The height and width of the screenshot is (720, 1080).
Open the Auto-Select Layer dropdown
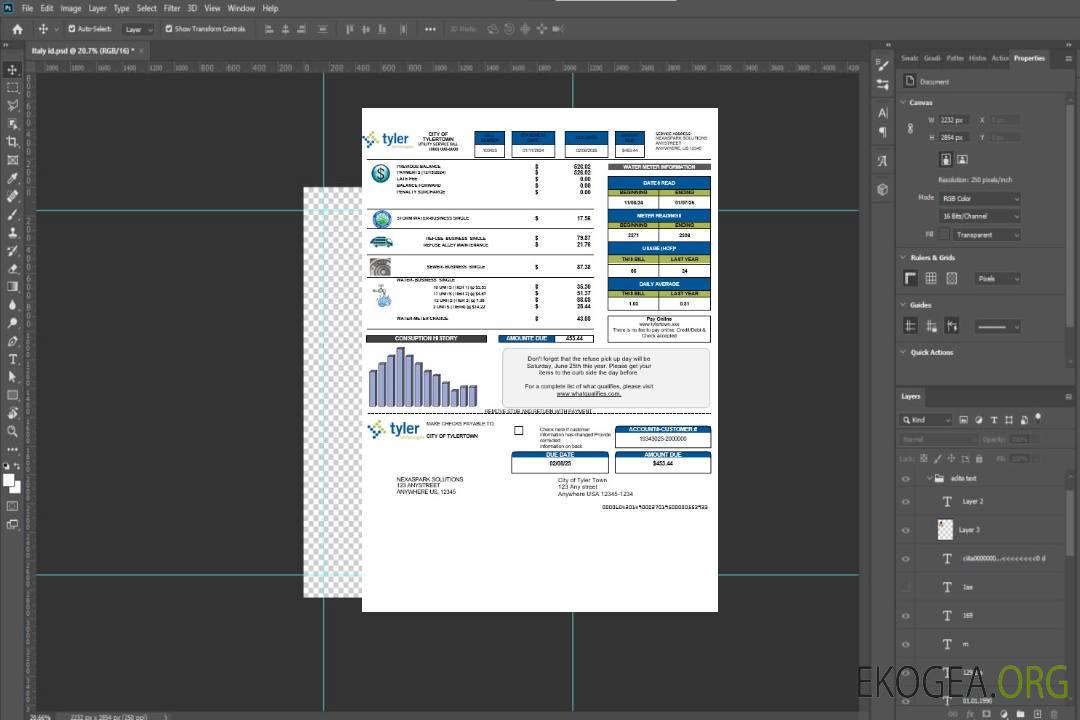138,29
